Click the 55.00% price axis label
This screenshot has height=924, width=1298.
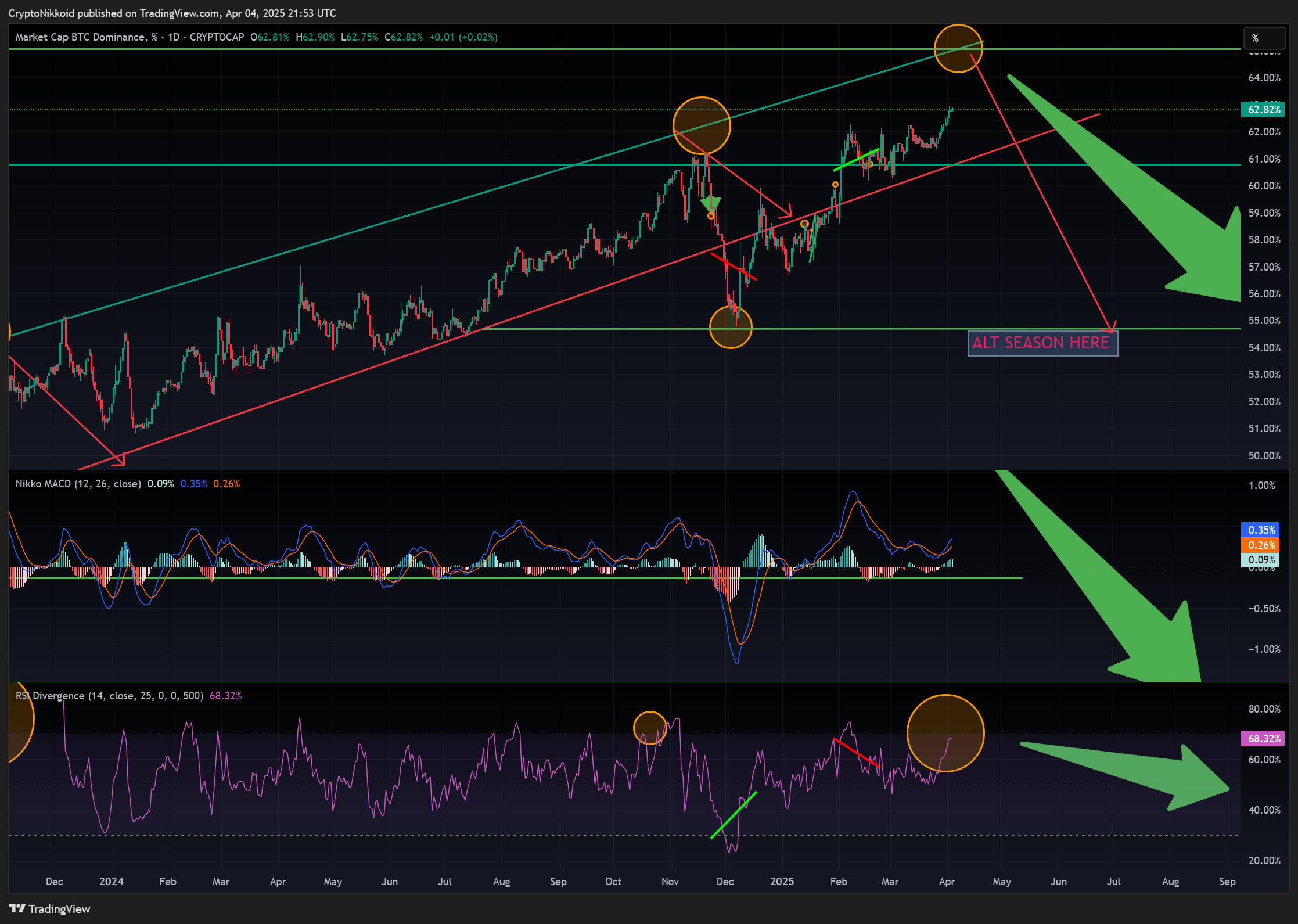(1264, 321)
